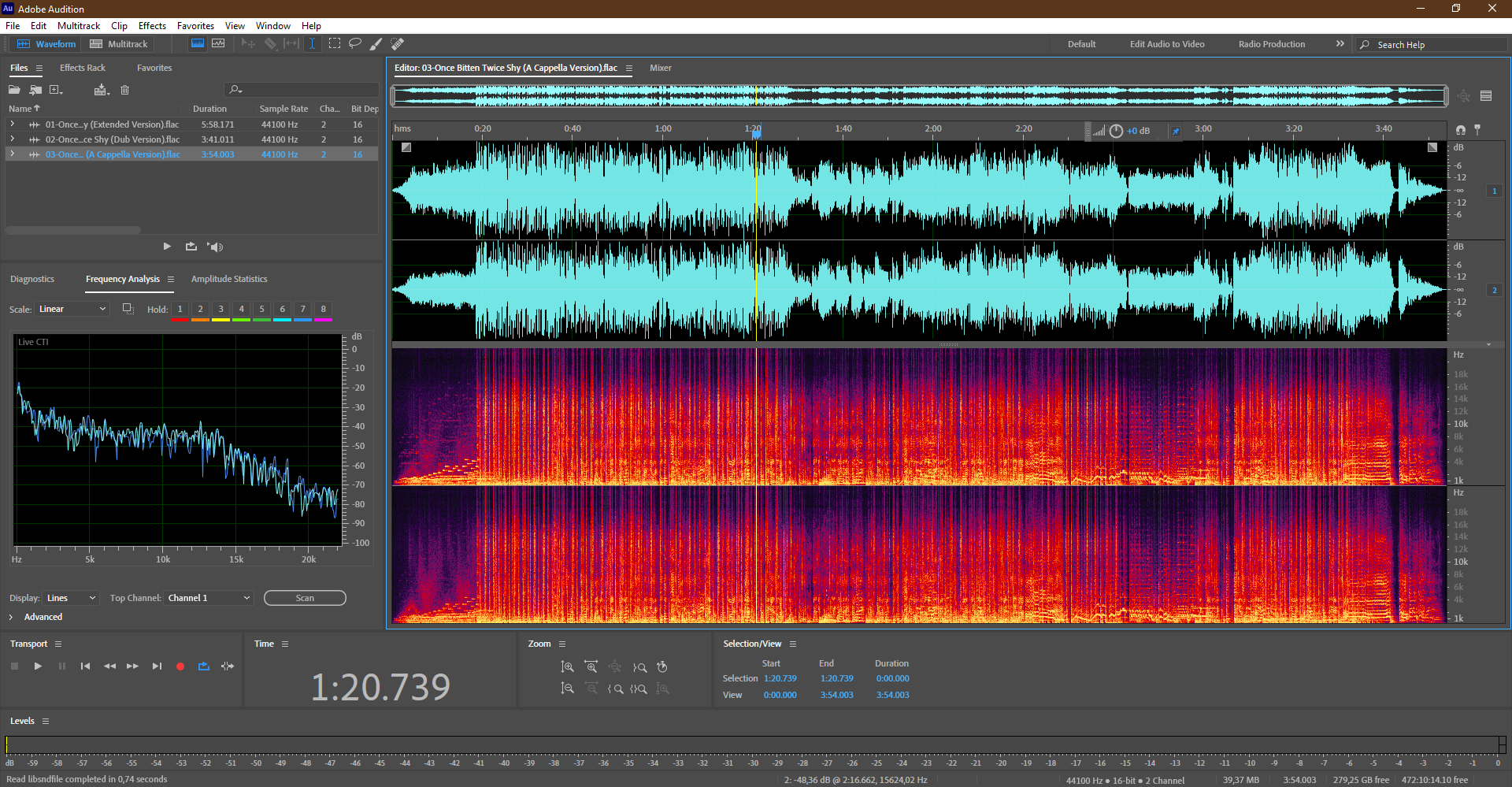Open the Top Channel dropdown
The image size is (1512, 787).
[209, 598]
